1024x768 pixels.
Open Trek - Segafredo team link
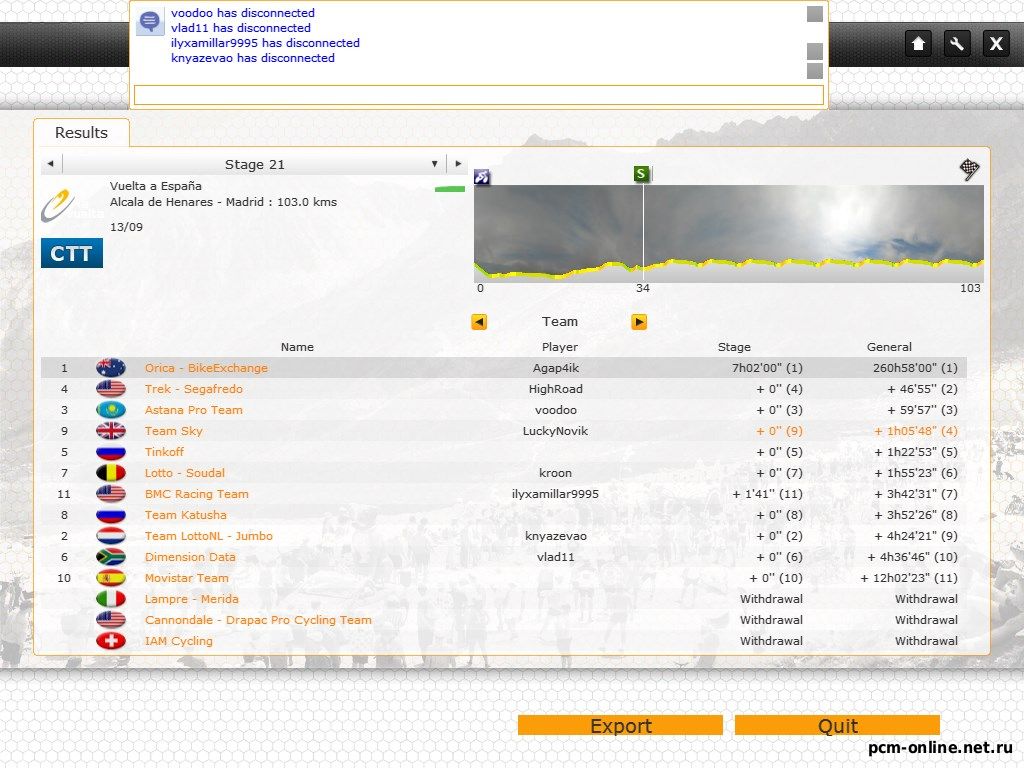(194, 389)
